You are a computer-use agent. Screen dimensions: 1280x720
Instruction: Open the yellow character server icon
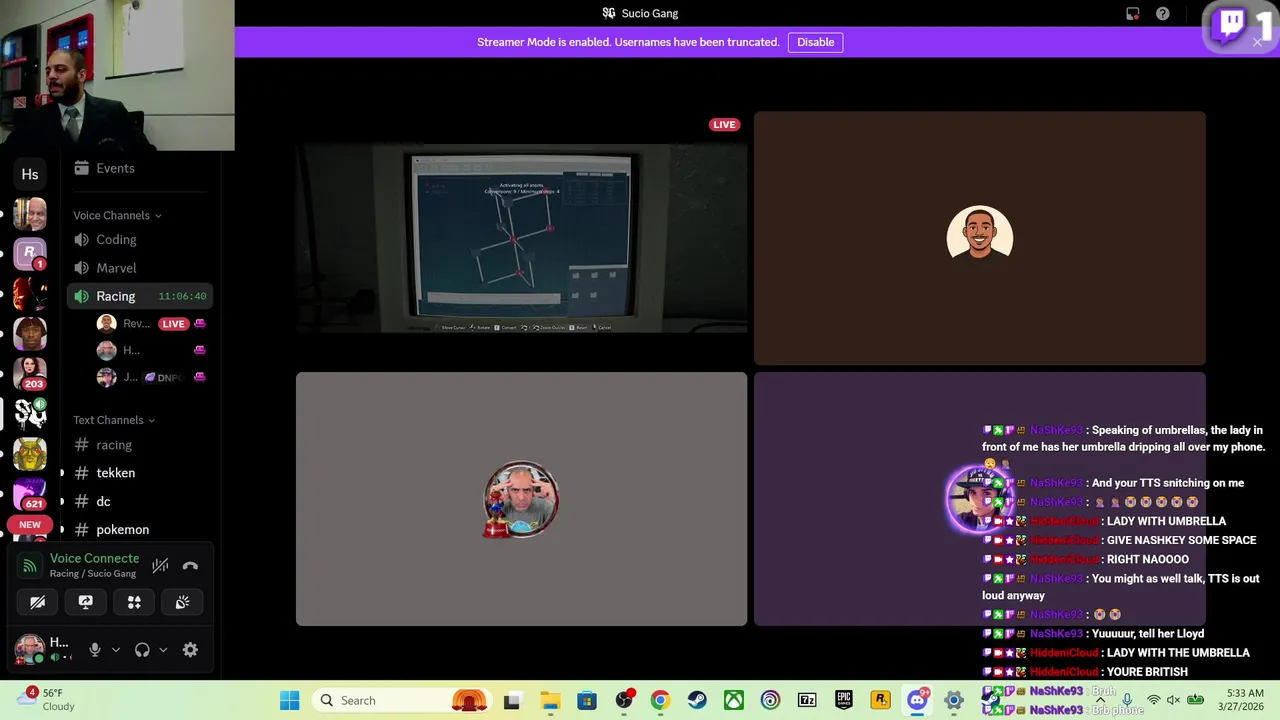30,454
